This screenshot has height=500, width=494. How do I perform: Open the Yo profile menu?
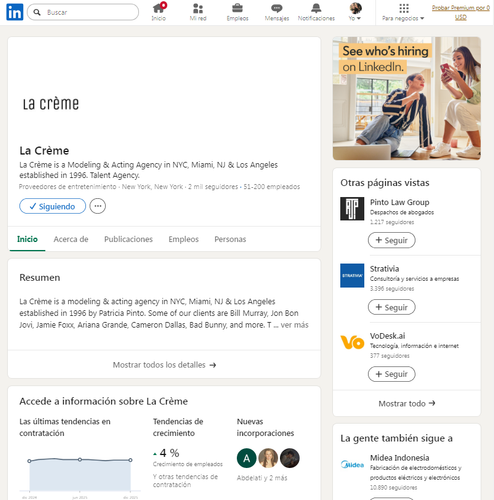point(355,12)
